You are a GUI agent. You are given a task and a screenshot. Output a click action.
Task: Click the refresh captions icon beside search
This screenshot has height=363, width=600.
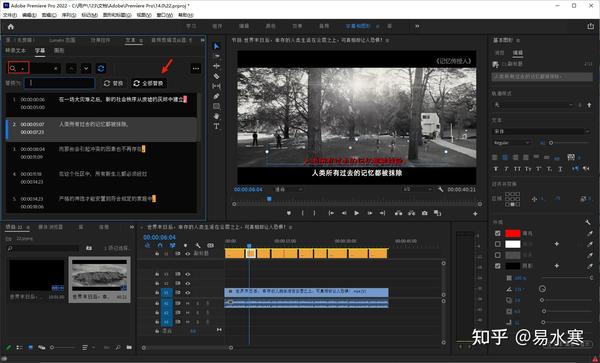click(x=101, y=69)
